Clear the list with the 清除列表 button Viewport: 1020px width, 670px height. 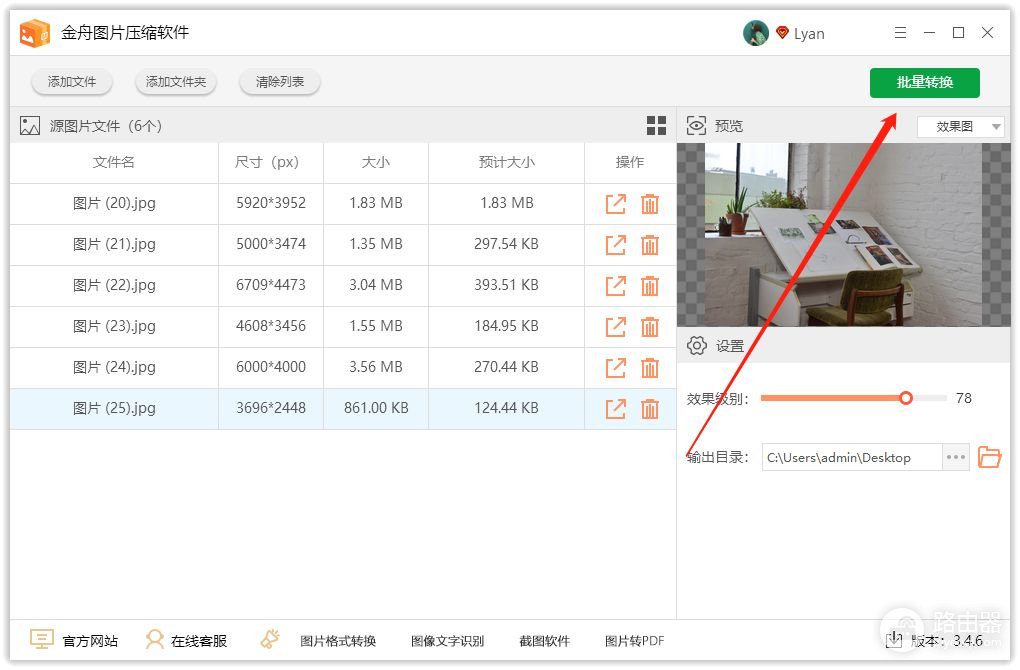(280, 82)
